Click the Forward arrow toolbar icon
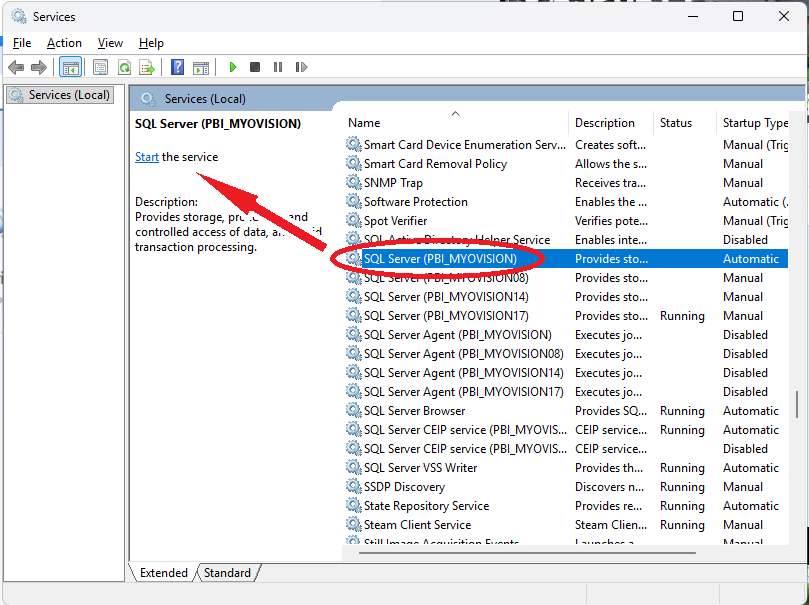The width and height of the screenshot is (809, 605). coord(39,67)
